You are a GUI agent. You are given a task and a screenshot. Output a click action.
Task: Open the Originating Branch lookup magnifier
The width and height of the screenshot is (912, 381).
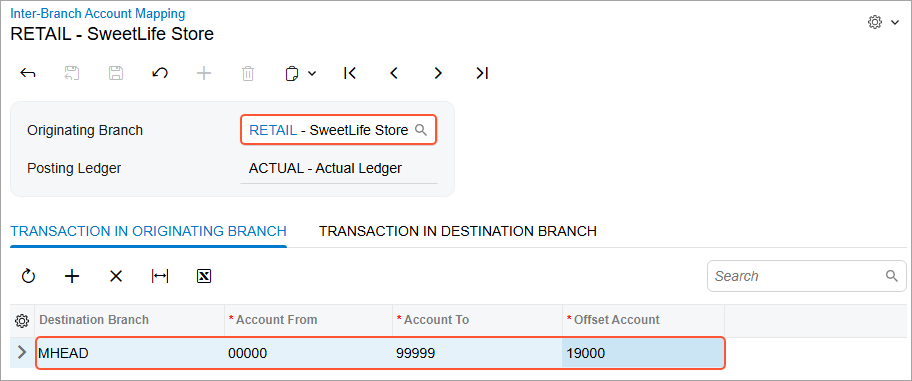click(x=421, y=130)
